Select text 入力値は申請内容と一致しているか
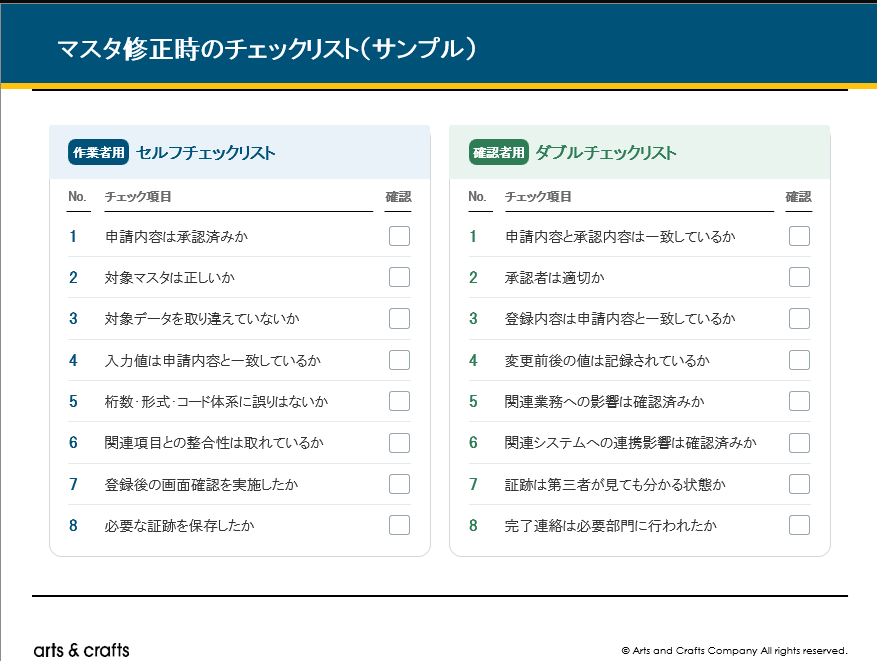877x661 pixels. point(213,361)
